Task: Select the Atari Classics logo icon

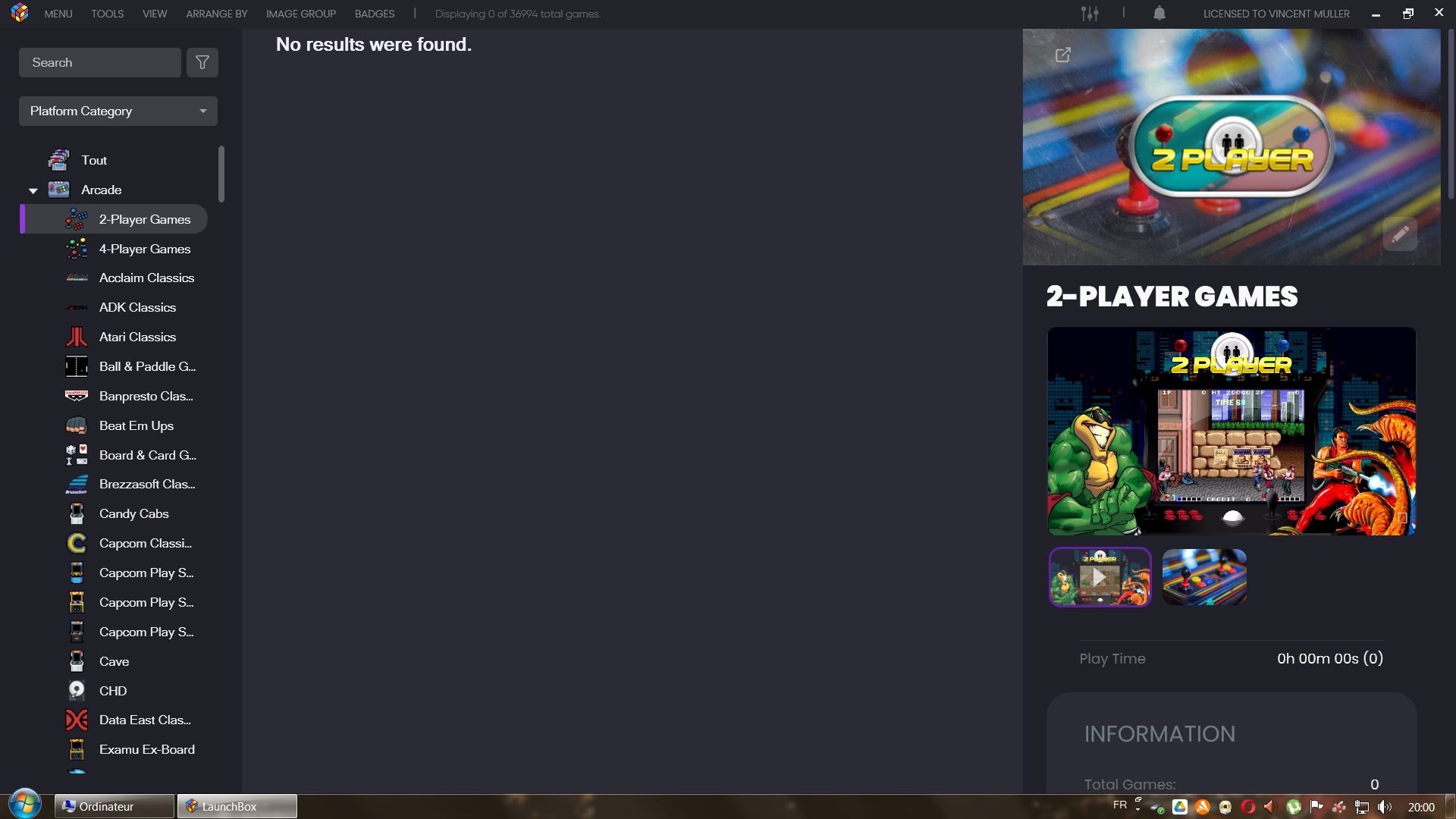Action: 77,337
